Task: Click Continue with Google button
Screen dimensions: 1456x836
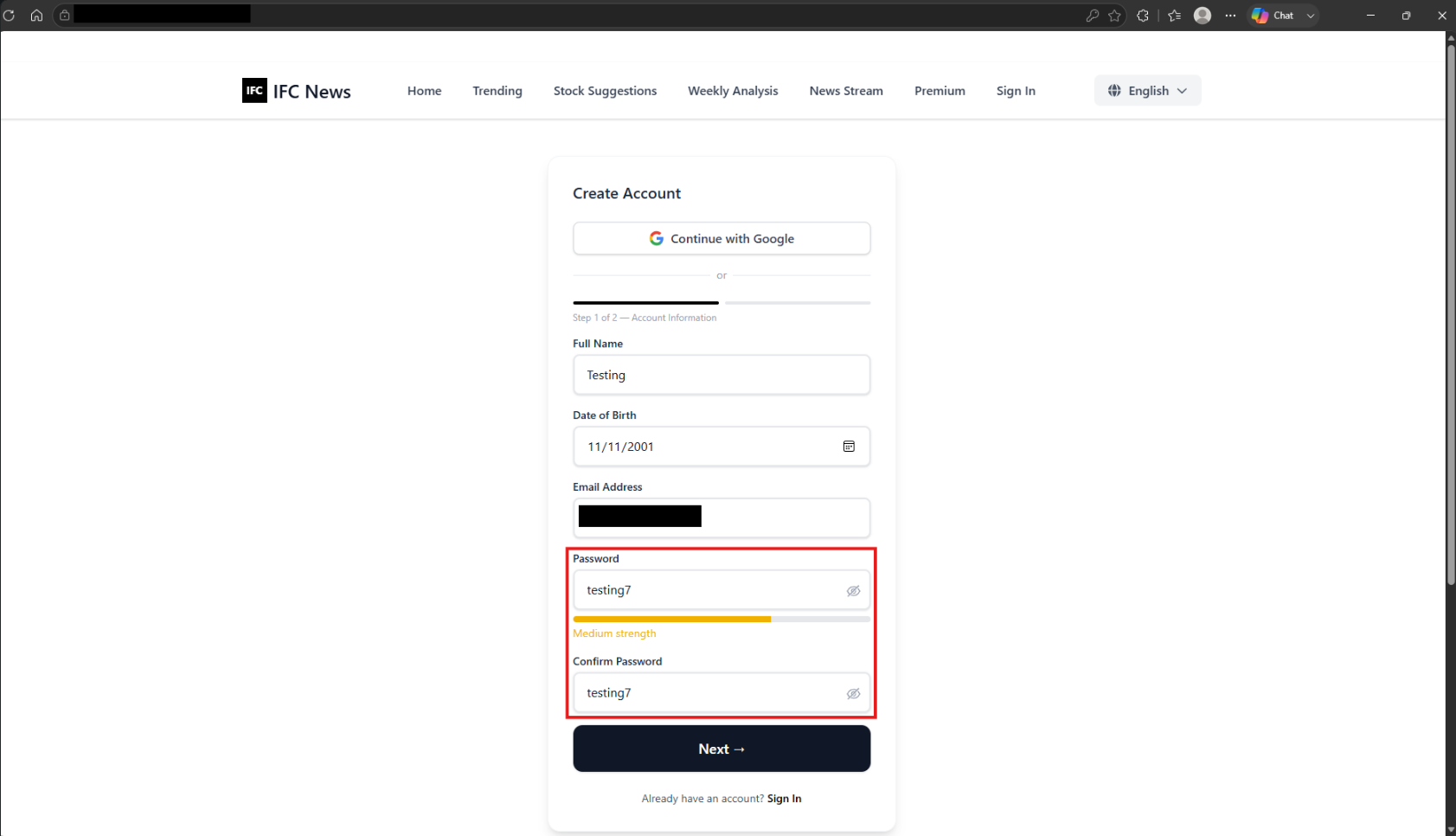Action: pos(722,239)
